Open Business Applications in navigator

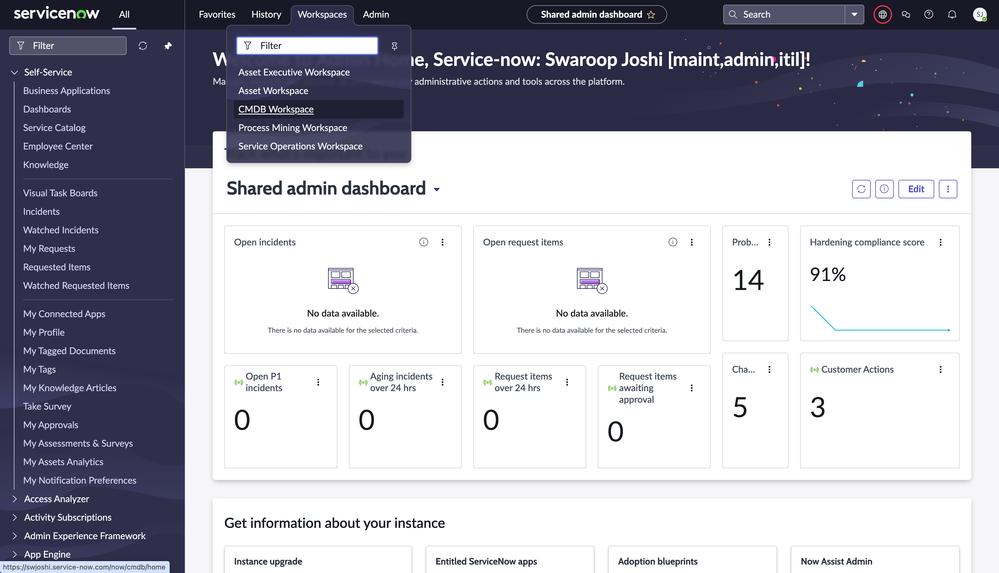[67, 91]
